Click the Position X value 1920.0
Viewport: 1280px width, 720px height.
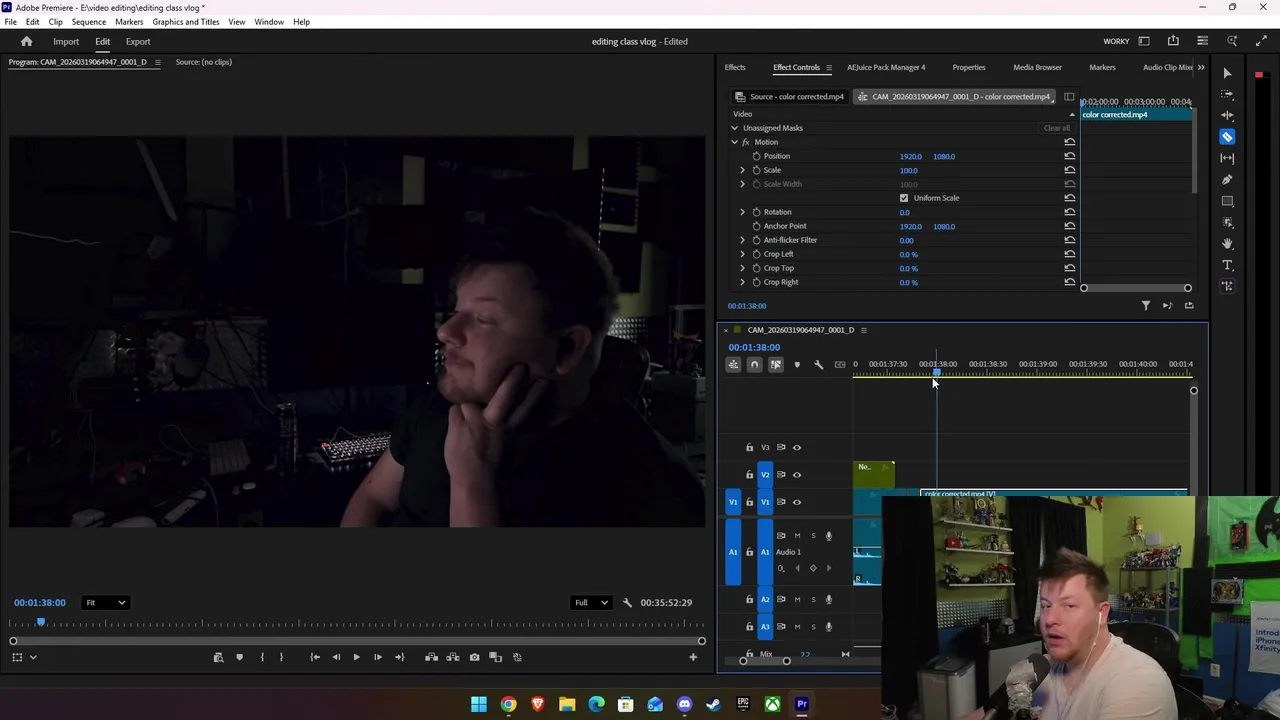[910, 156]
